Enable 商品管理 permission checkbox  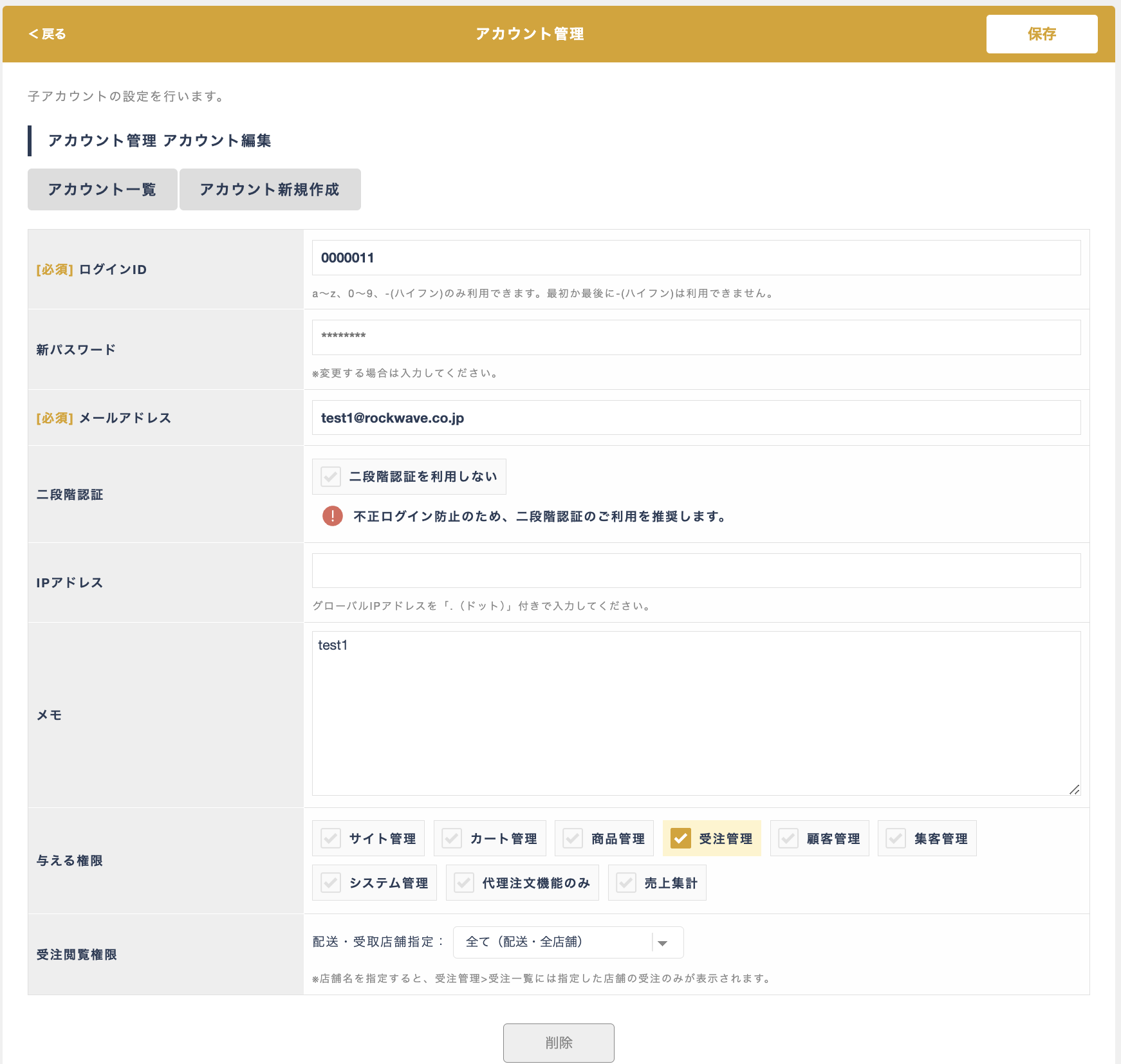coord(573,838)
